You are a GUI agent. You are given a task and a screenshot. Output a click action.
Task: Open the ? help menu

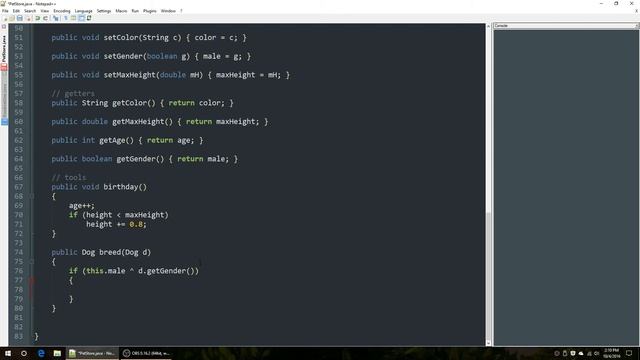pos(181,11)
